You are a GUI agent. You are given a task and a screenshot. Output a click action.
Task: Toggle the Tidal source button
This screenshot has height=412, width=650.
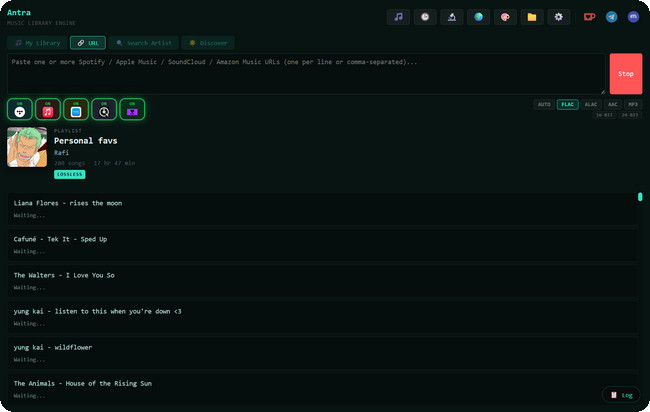19,109
